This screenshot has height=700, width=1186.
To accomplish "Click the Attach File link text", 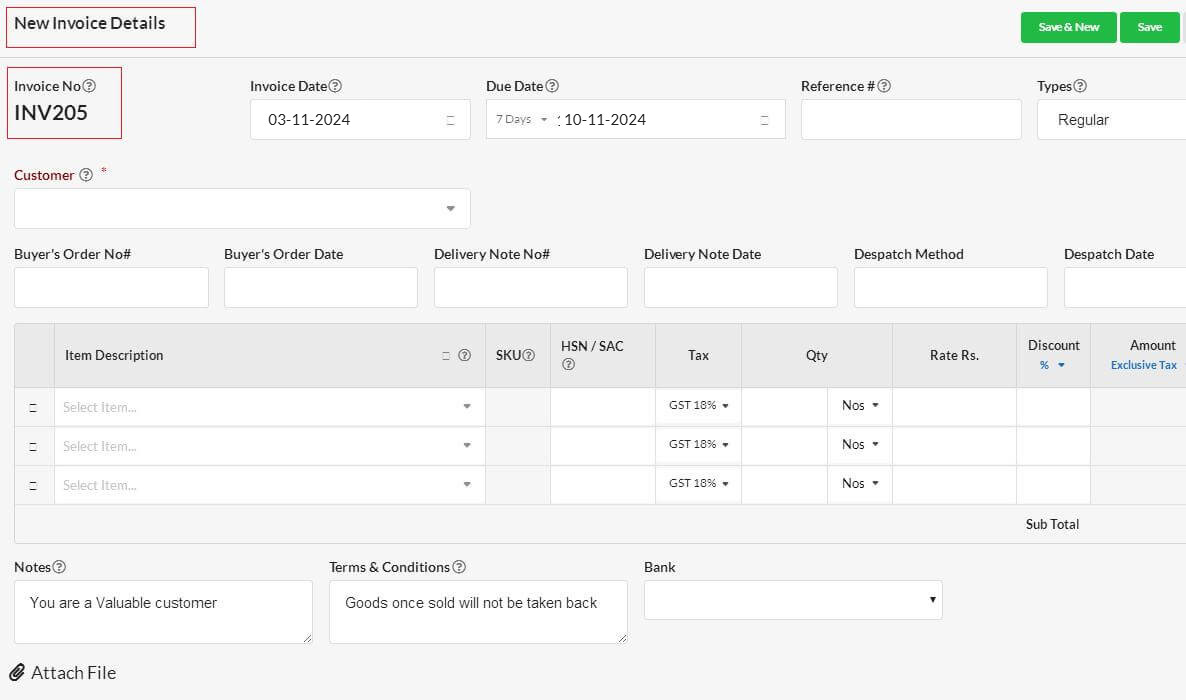I will 73,673.
